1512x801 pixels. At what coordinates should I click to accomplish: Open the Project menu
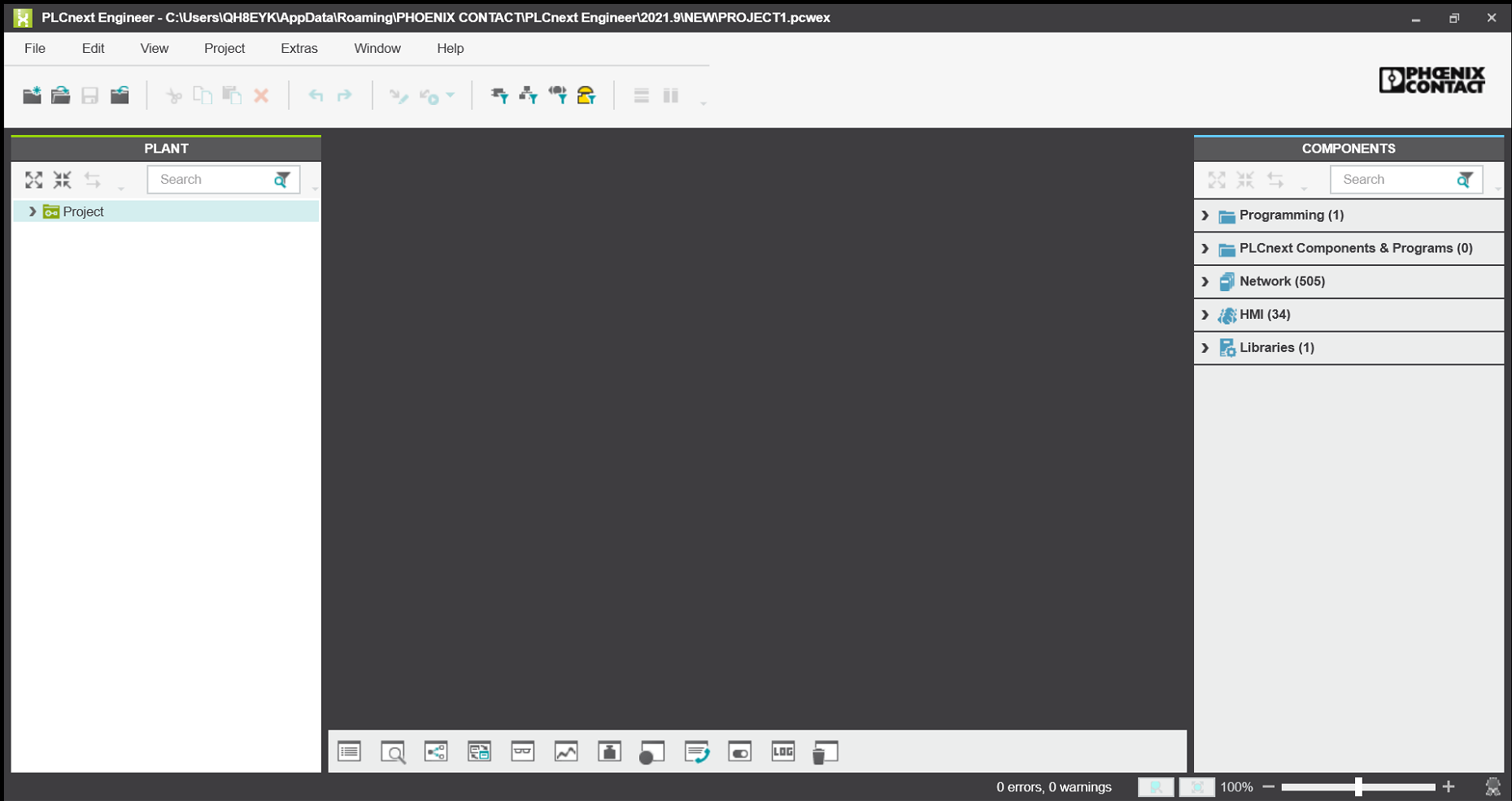(224, 48)
